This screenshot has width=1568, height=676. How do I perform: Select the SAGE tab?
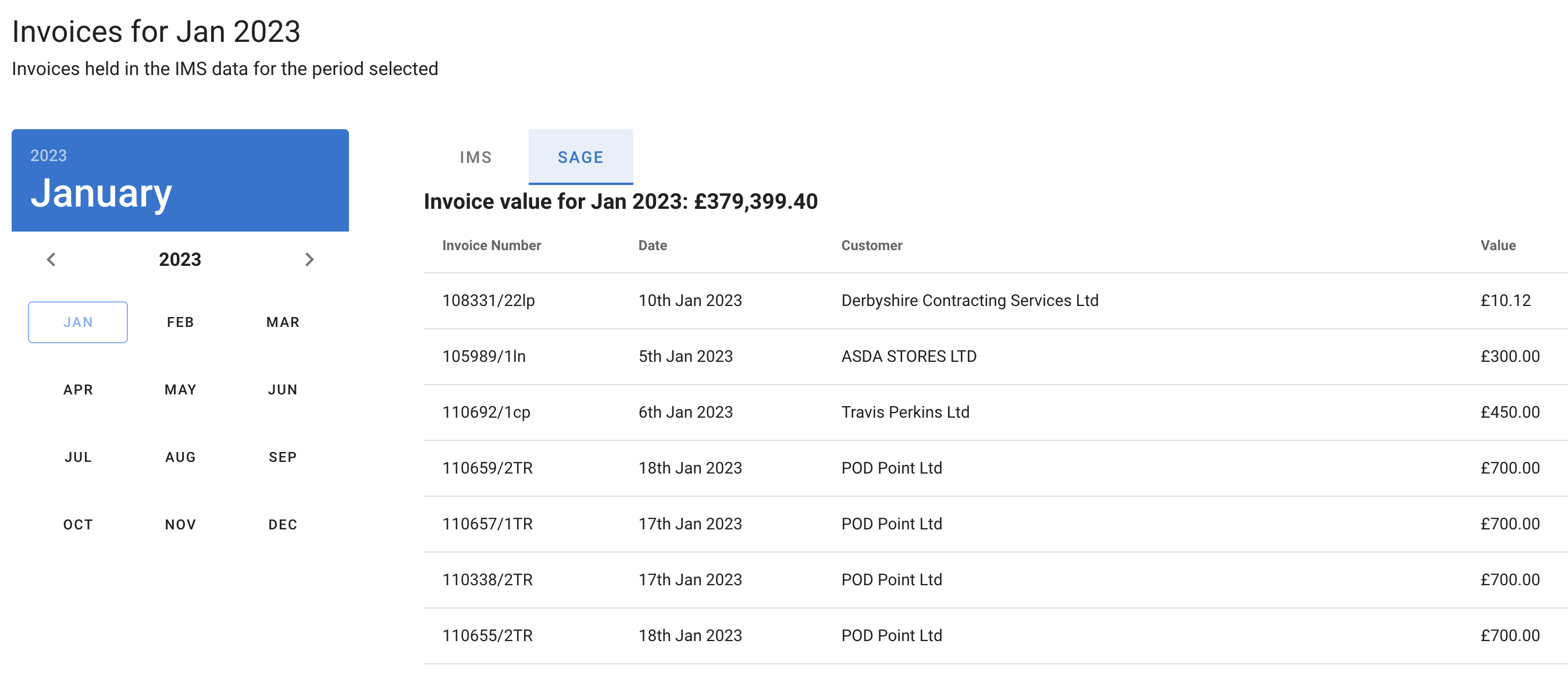[580, 157]
